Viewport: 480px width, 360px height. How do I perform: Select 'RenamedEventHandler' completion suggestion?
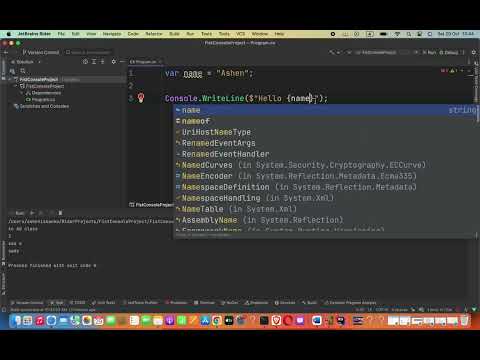click(x=325, y=154)
